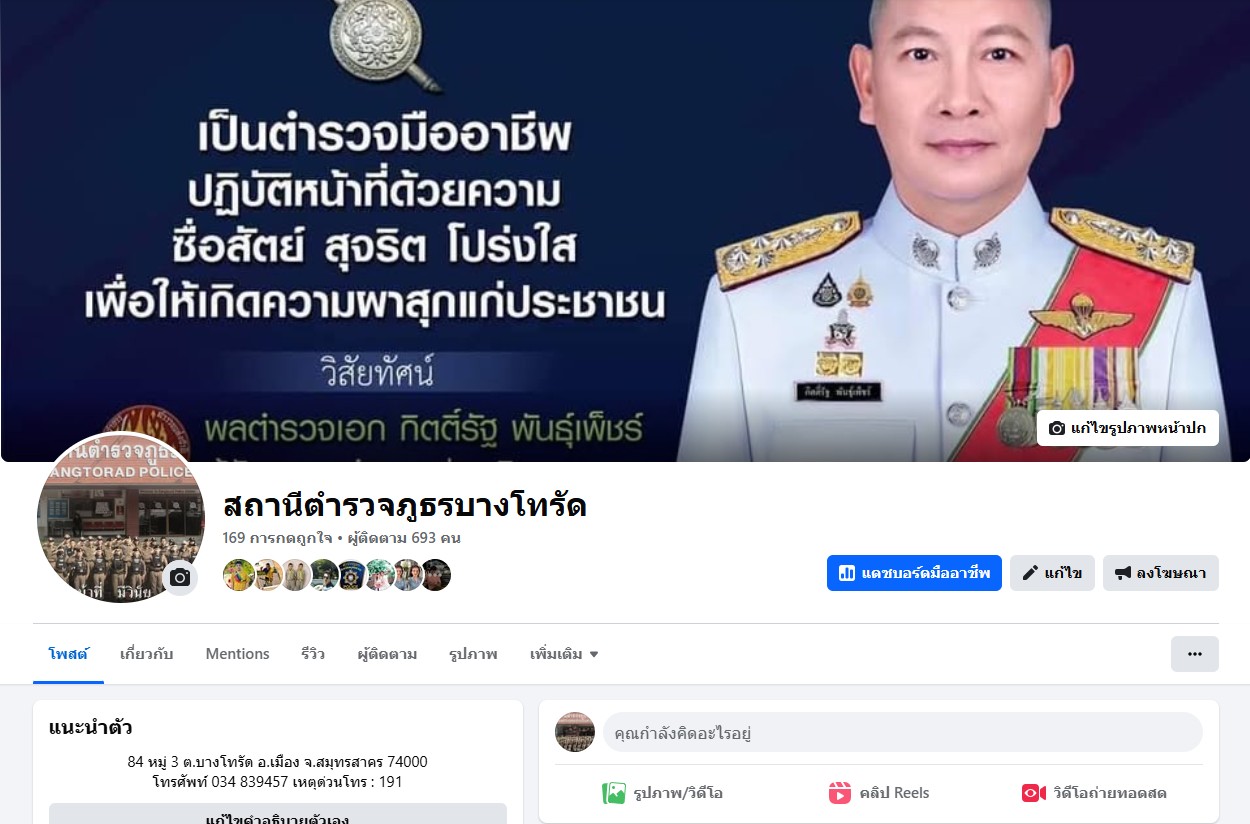Select the รีวิว tab
Image resolution: width=1250 pixels, height=824 pixels.
(313, 654)
